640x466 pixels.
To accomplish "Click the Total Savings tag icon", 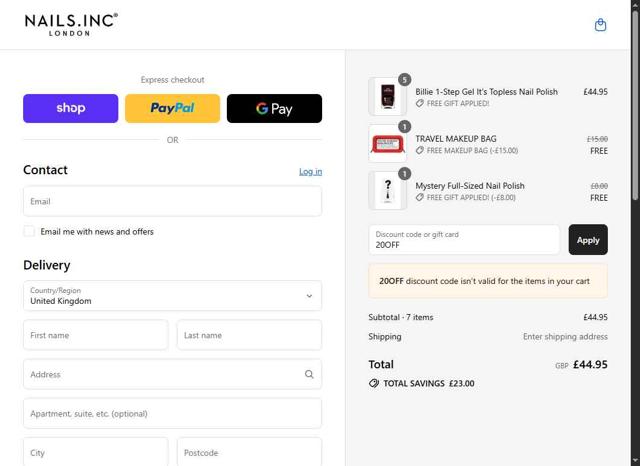I will (x=374, y=384).
